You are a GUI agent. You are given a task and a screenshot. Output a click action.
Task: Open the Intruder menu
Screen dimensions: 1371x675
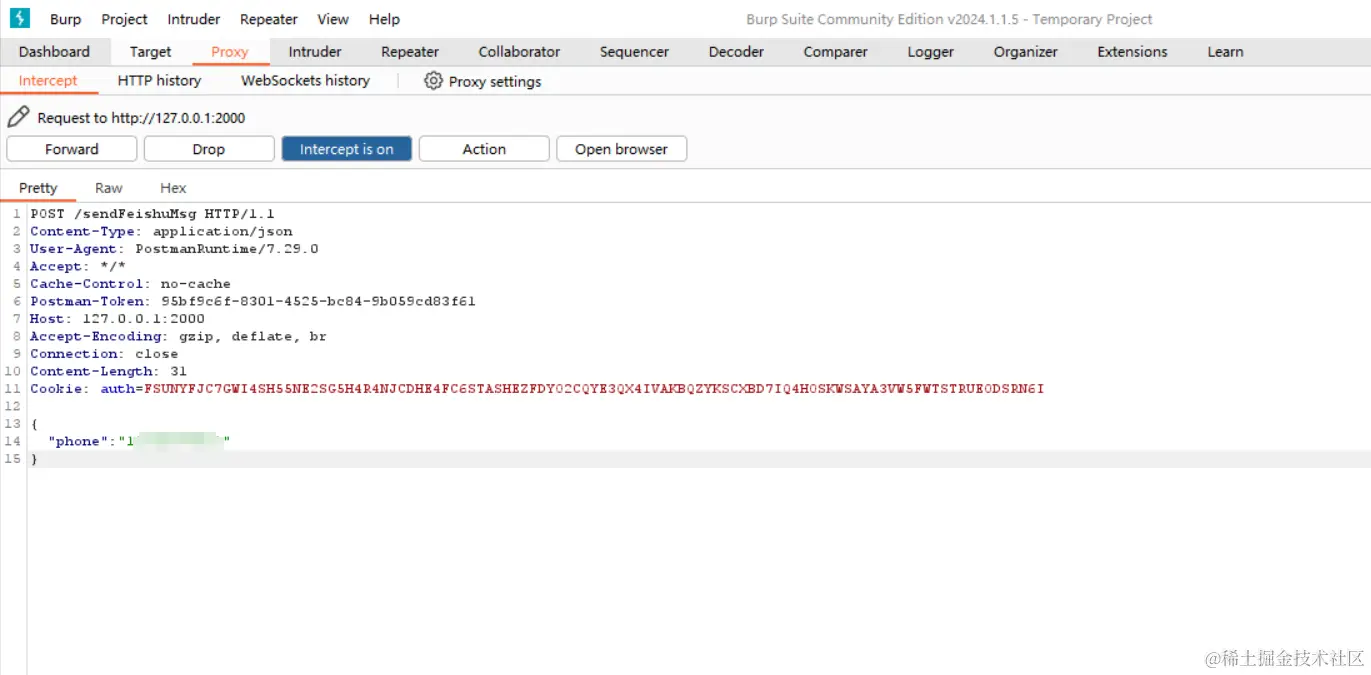tap(194, 19)
